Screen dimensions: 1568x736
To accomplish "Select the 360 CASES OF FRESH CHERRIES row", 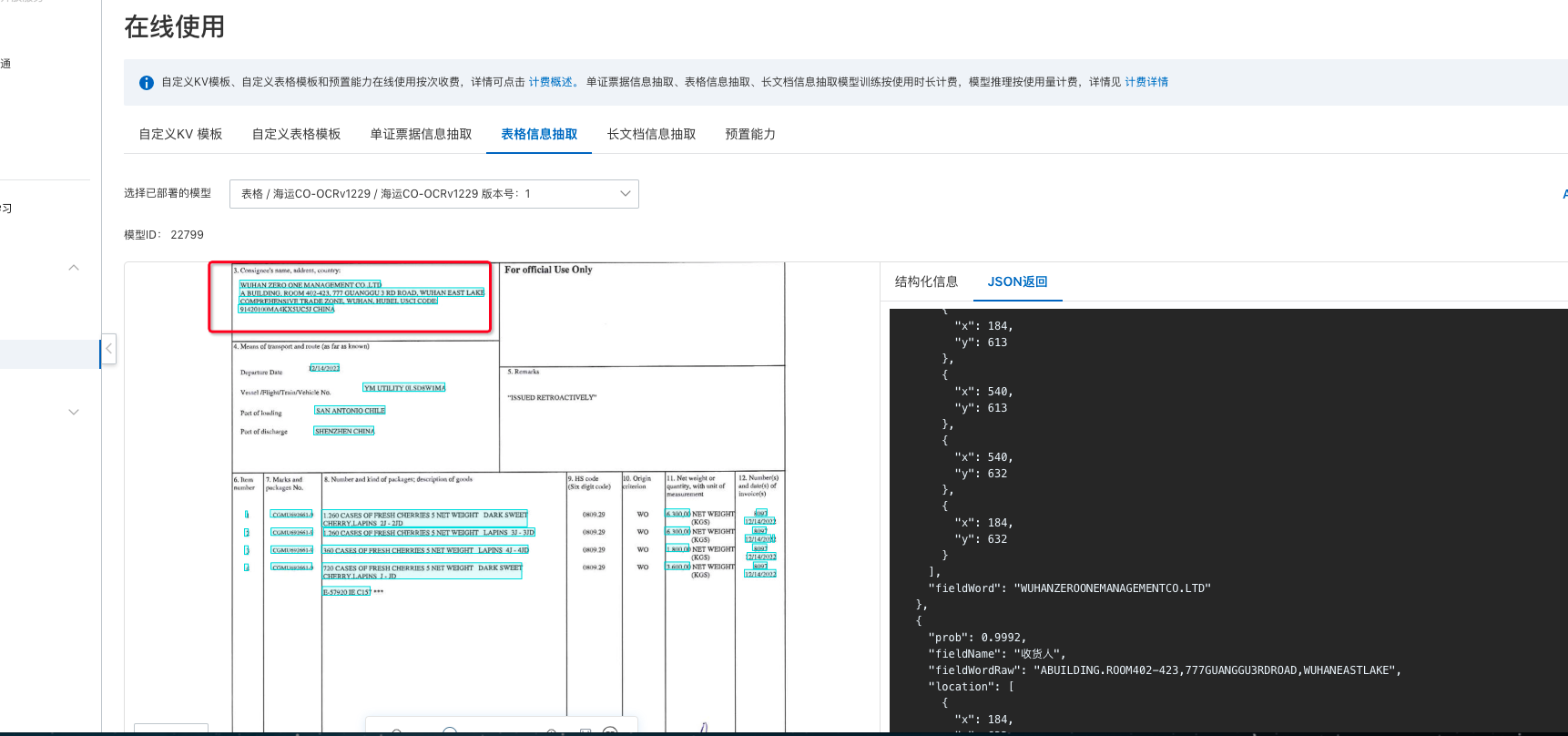I will click(425, 550).
